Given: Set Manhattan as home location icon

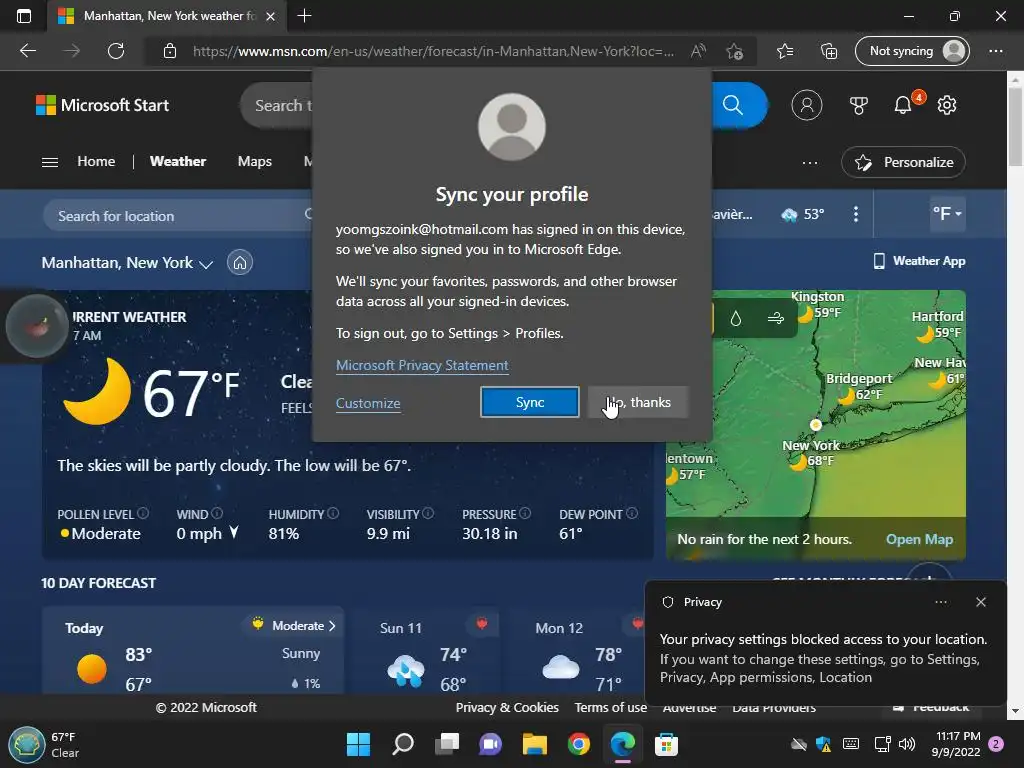Looking at the screenshot, I should point(240,263).
